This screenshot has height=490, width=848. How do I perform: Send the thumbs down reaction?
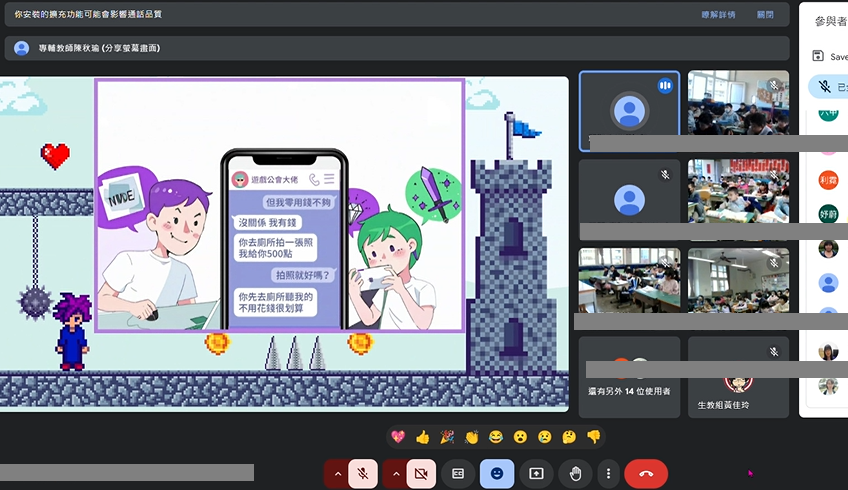point(593,437)
